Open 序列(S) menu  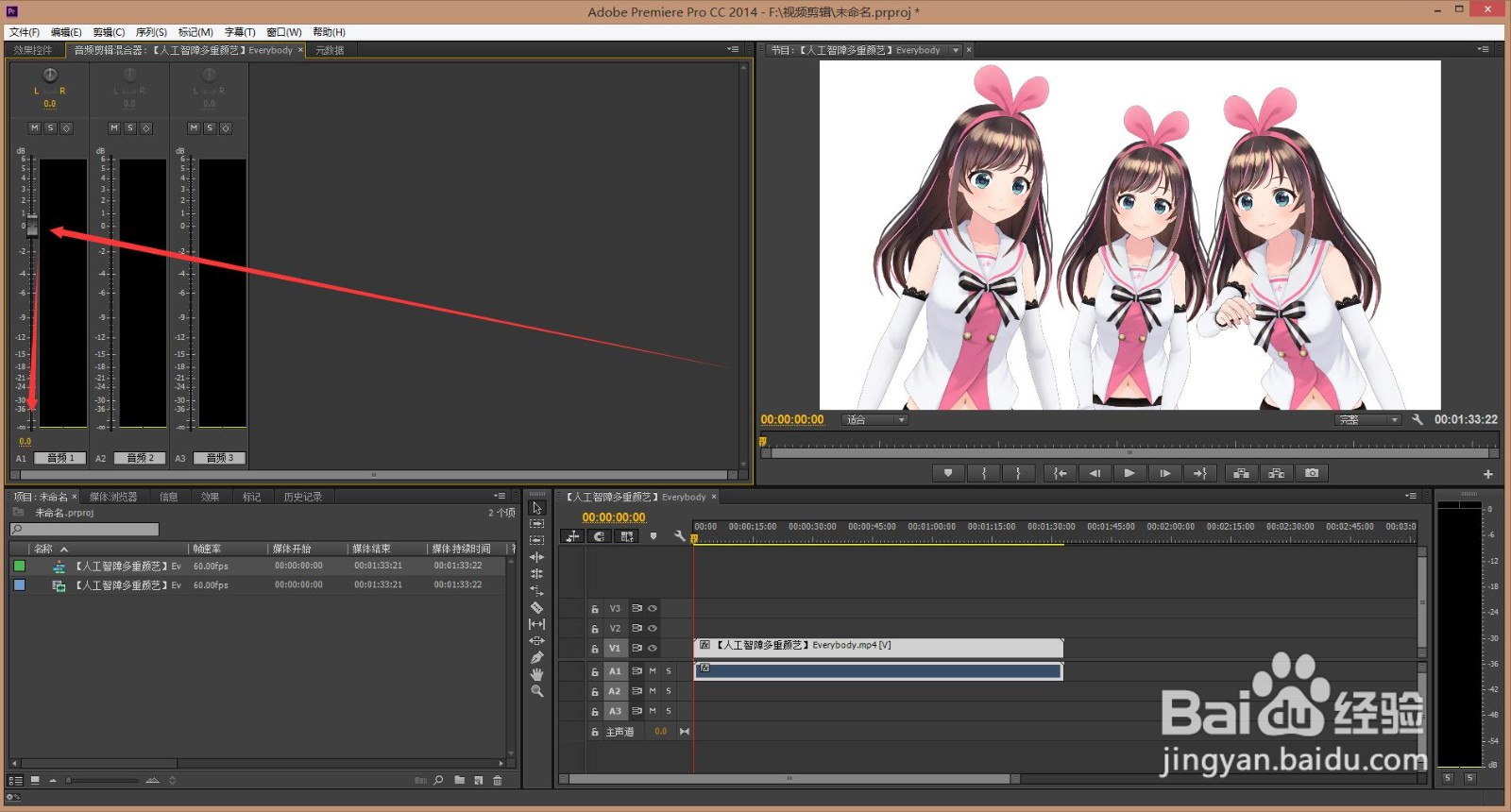(x=151, y=32)
